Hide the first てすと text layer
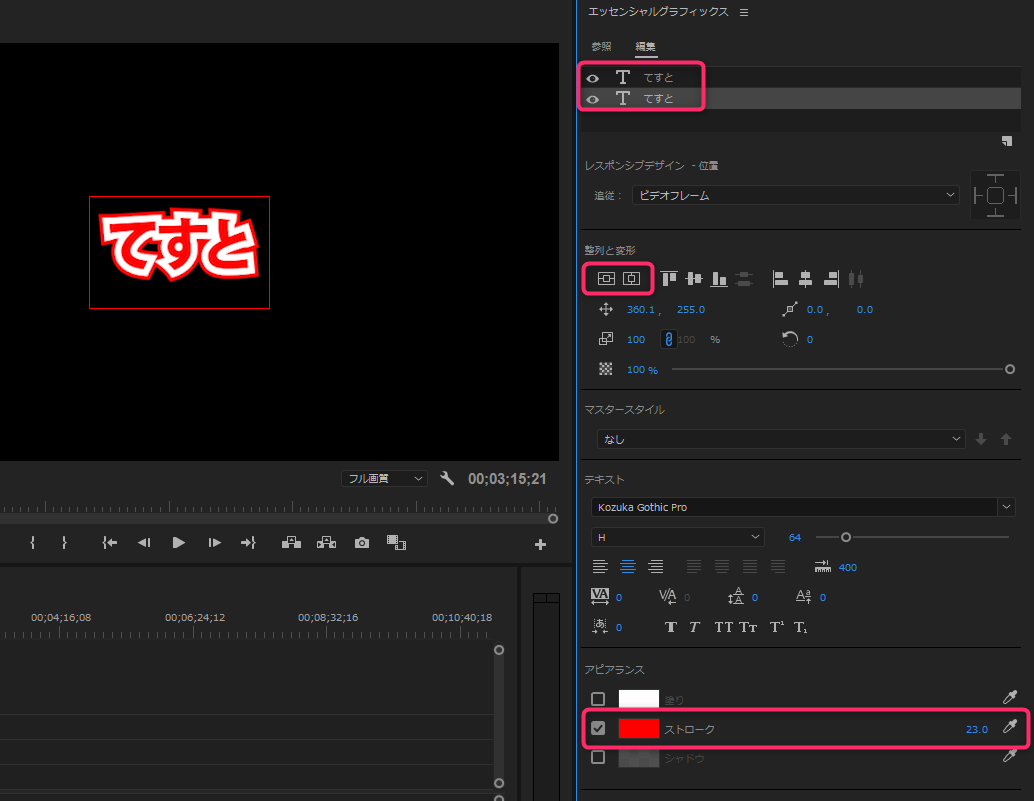The height and width of the screenshot is (801, 1034). (592, 78)
